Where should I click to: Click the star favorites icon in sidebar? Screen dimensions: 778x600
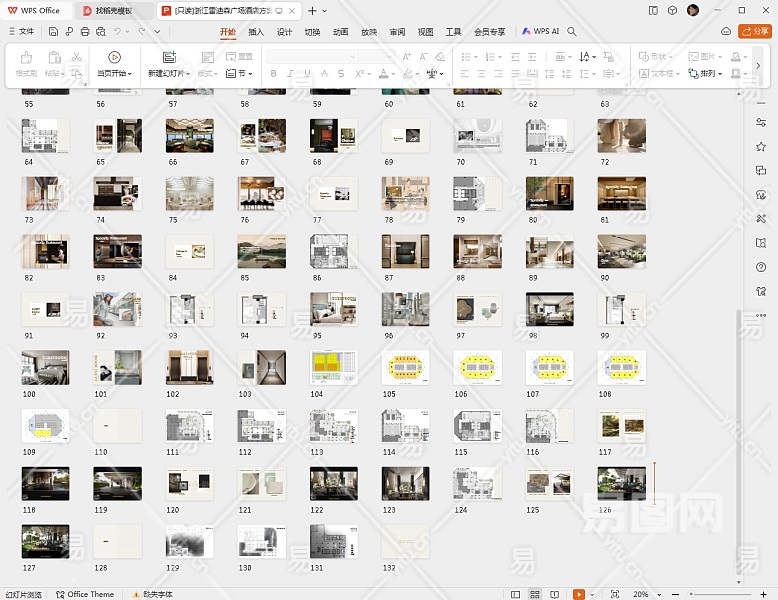(x=761, y=146)
